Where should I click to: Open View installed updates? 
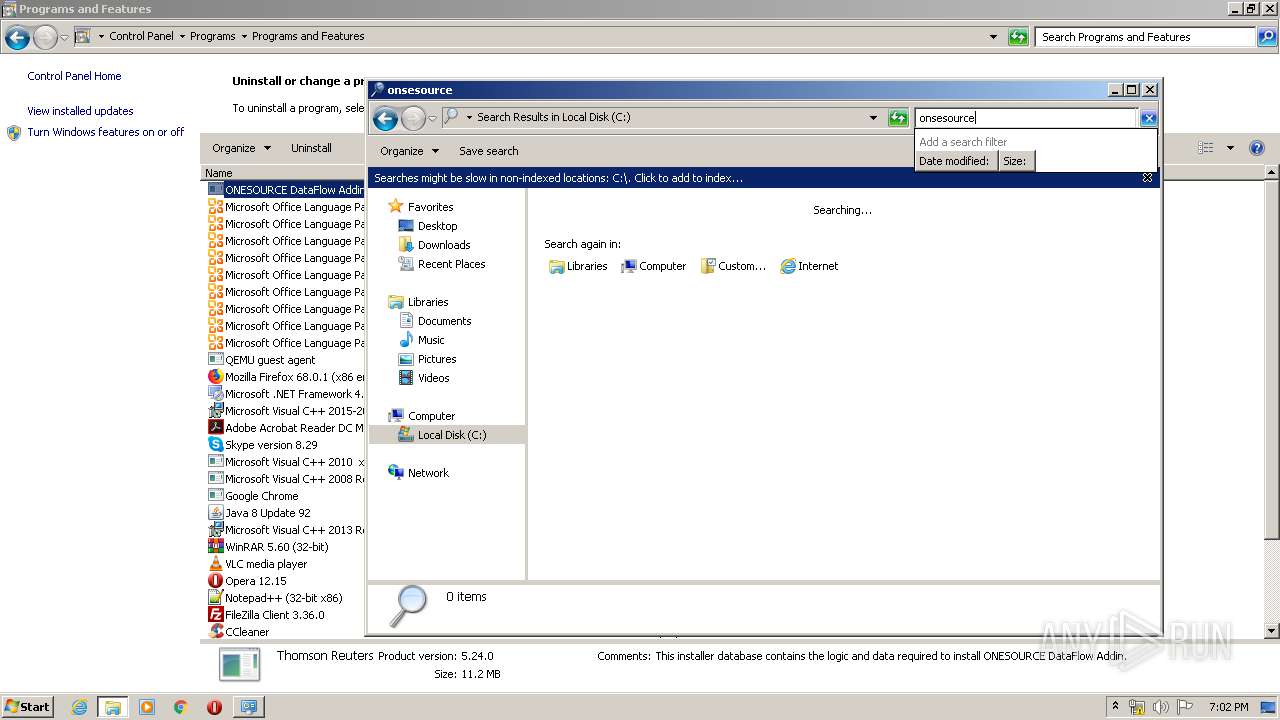(x=80, y=111)
